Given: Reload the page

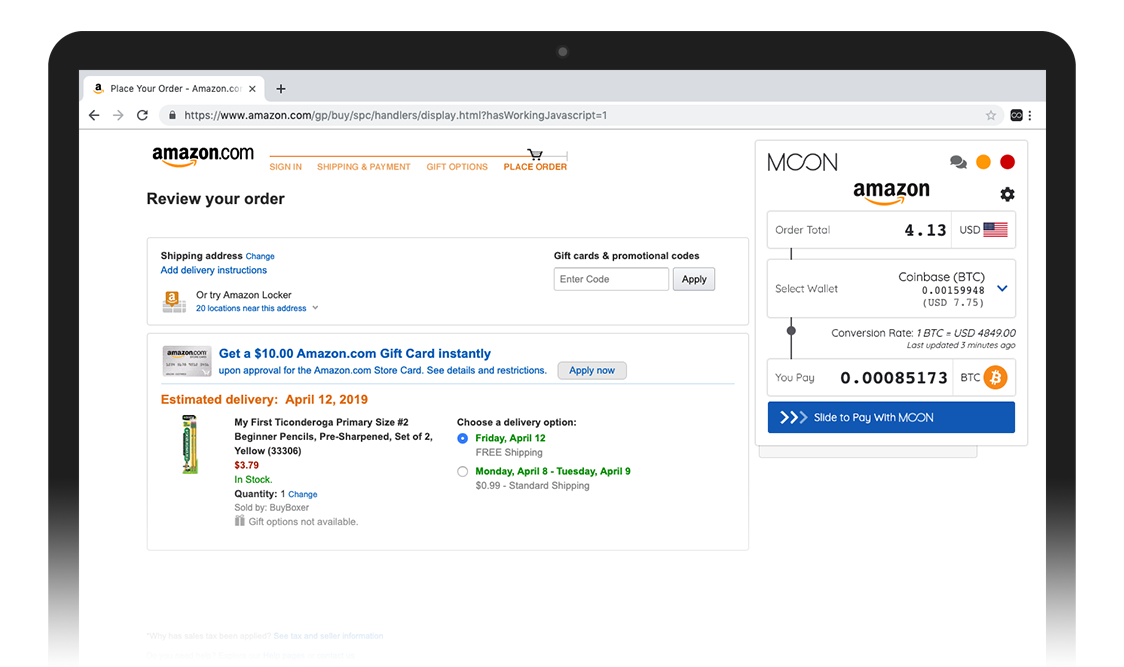Looking at the screenshot, I should pyautogui.click(x=142, y=115).
